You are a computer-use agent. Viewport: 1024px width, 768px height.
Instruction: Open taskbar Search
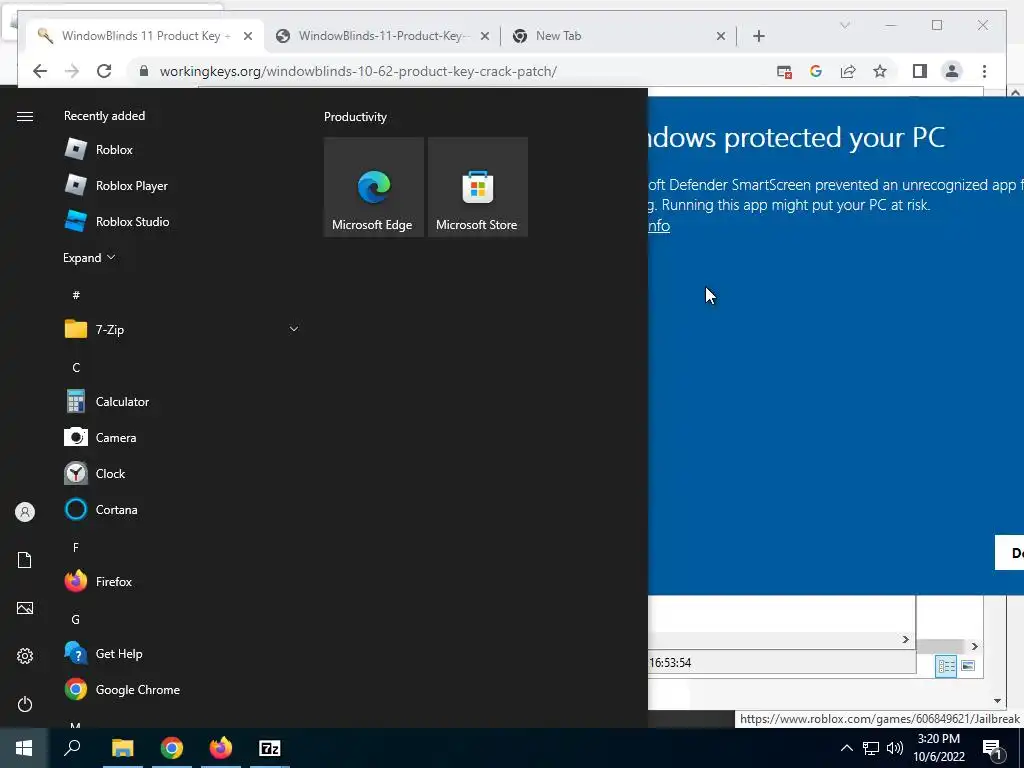(x=72, y=748)
